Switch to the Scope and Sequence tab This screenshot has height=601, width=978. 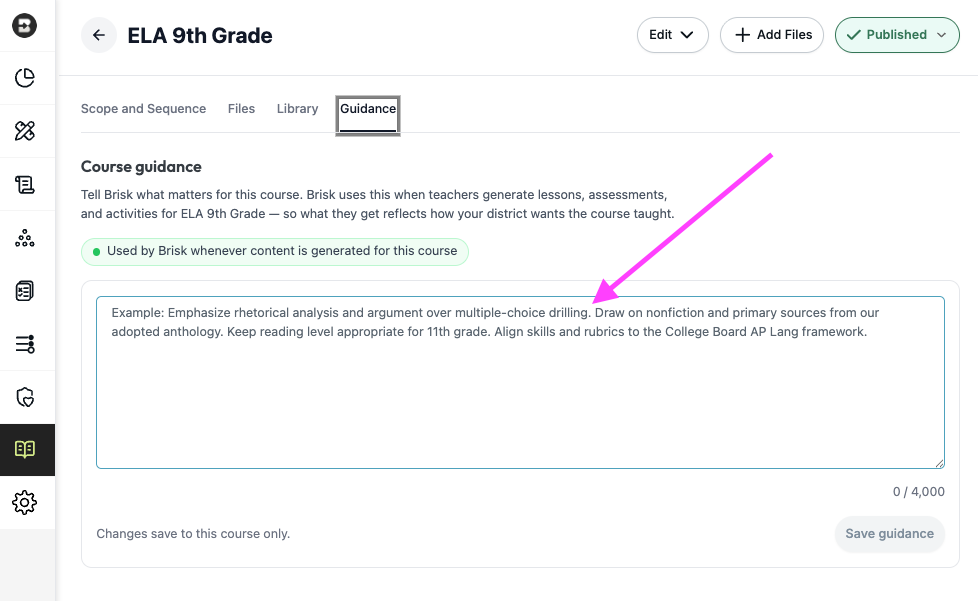click(x=143, y=108)
